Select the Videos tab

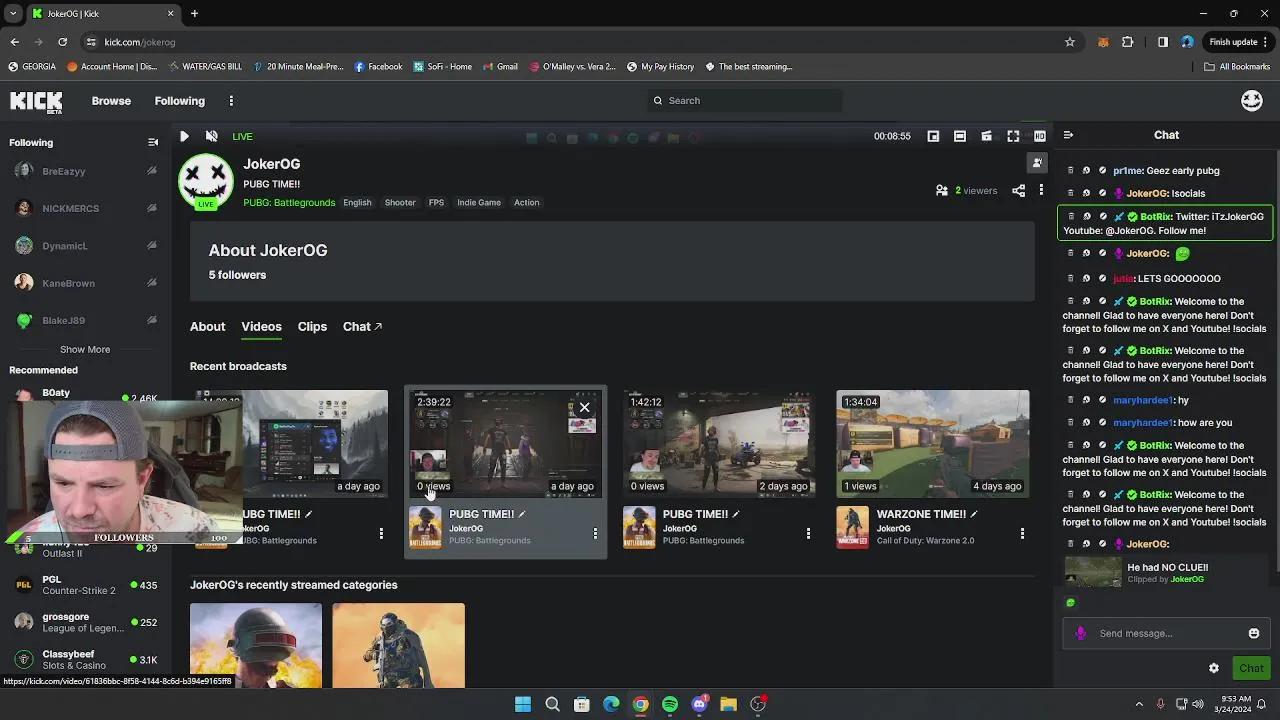pos(261,326)
